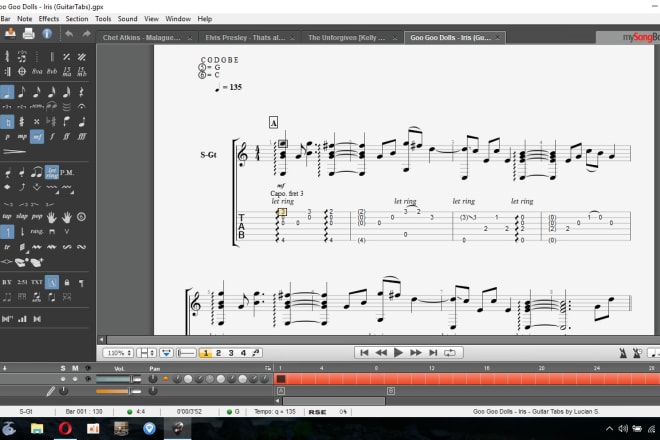Viewport: 660px width, 440px height.
Task: Expand tremolo picking options
Action: 28,252
